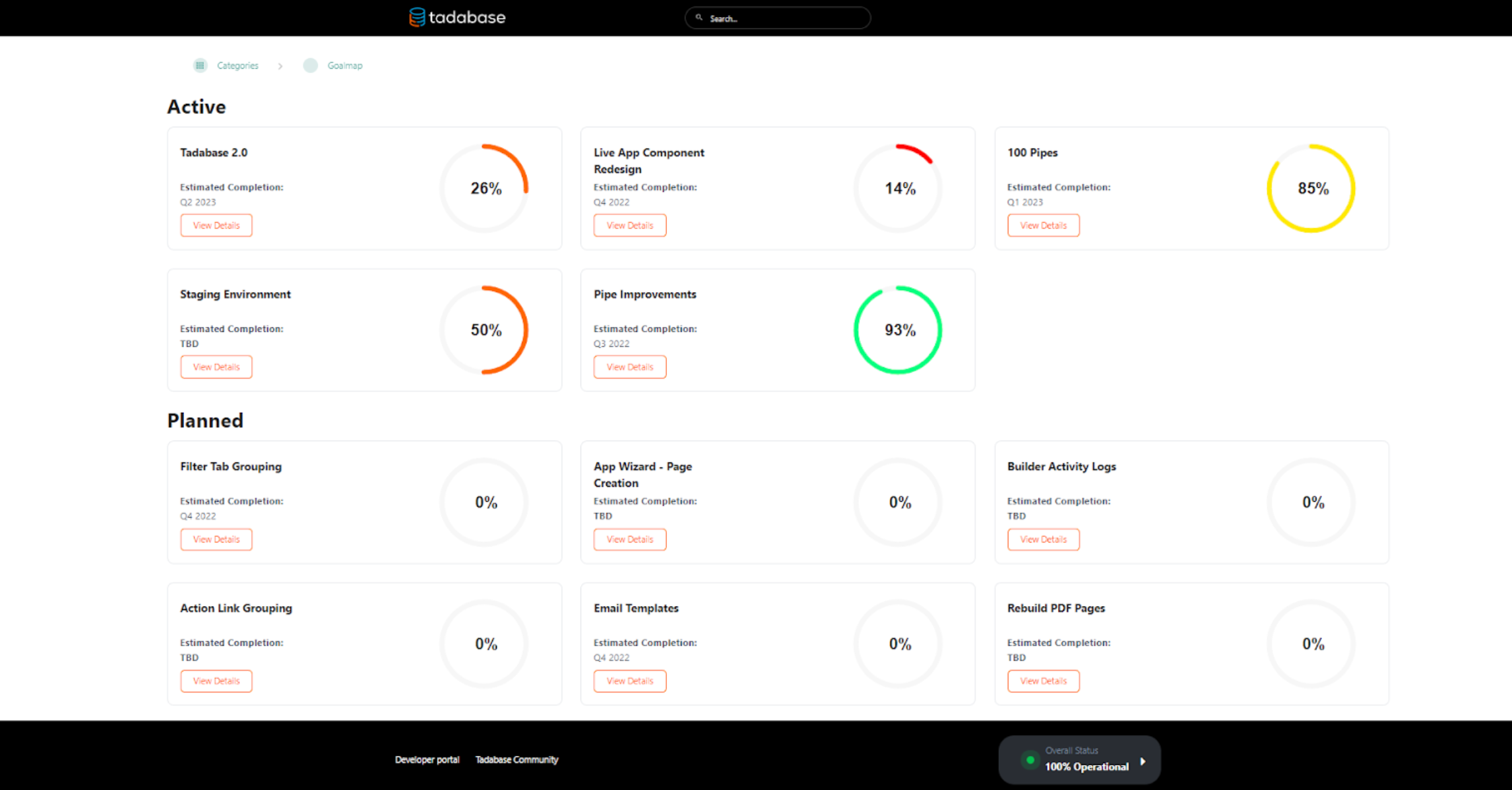Open the Tadabase Community footer link

(x=517, y=760)
